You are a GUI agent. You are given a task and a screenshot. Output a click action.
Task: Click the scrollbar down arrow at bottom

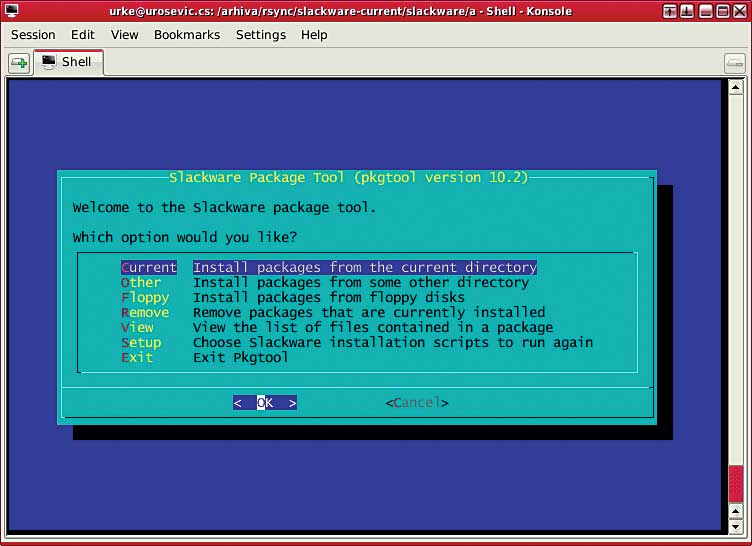pos(735,527)
